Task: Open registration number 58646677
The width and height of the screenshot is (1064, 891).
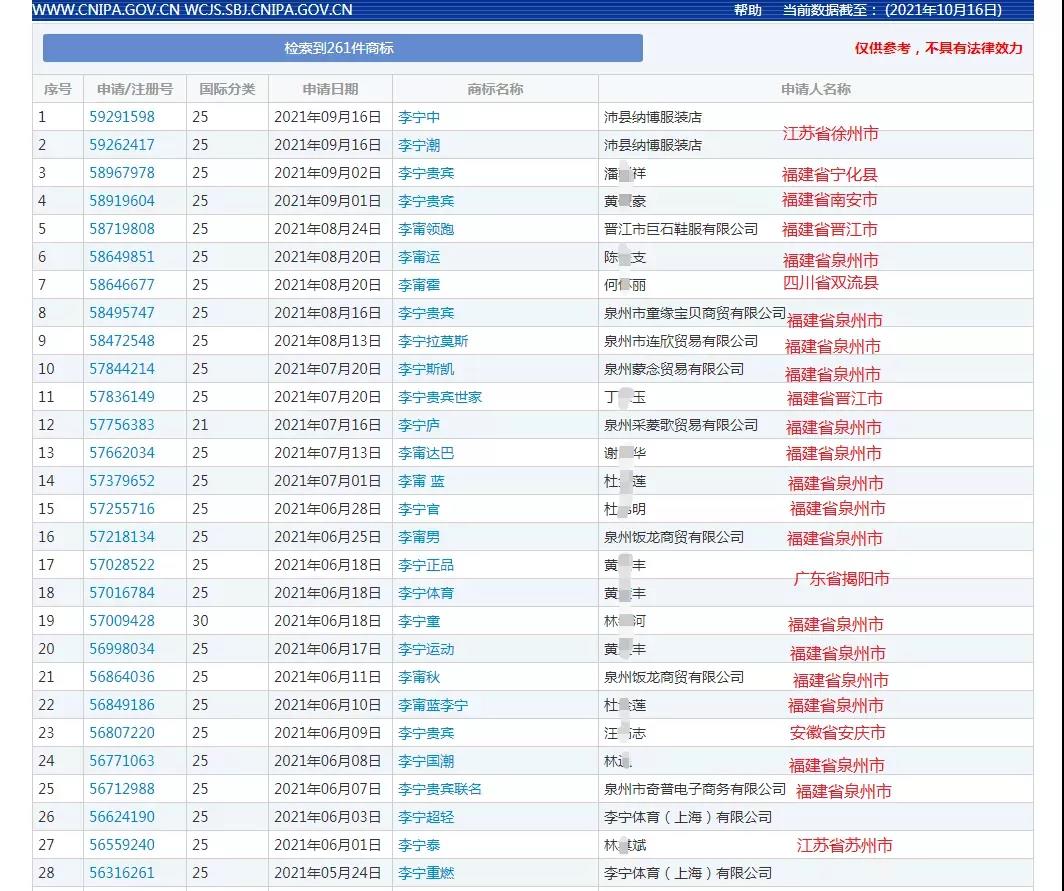Action: coord(122,284)
